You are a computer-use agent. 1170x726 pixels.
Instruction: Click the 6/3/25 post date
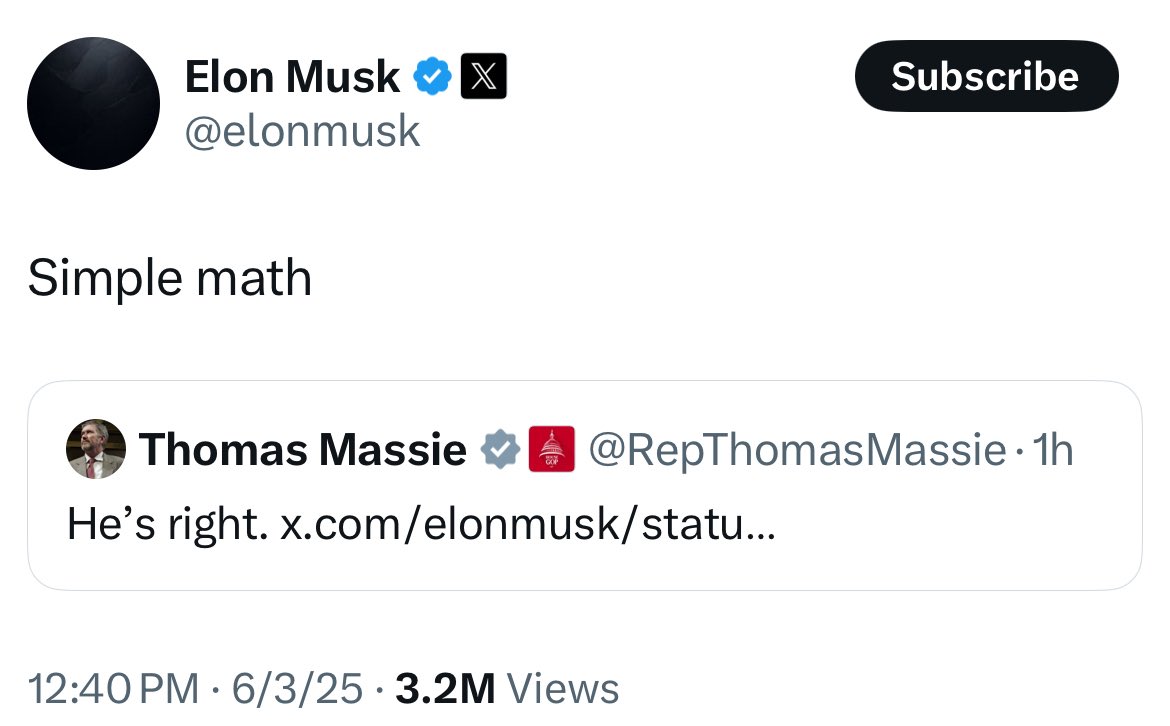pos(299,689)
